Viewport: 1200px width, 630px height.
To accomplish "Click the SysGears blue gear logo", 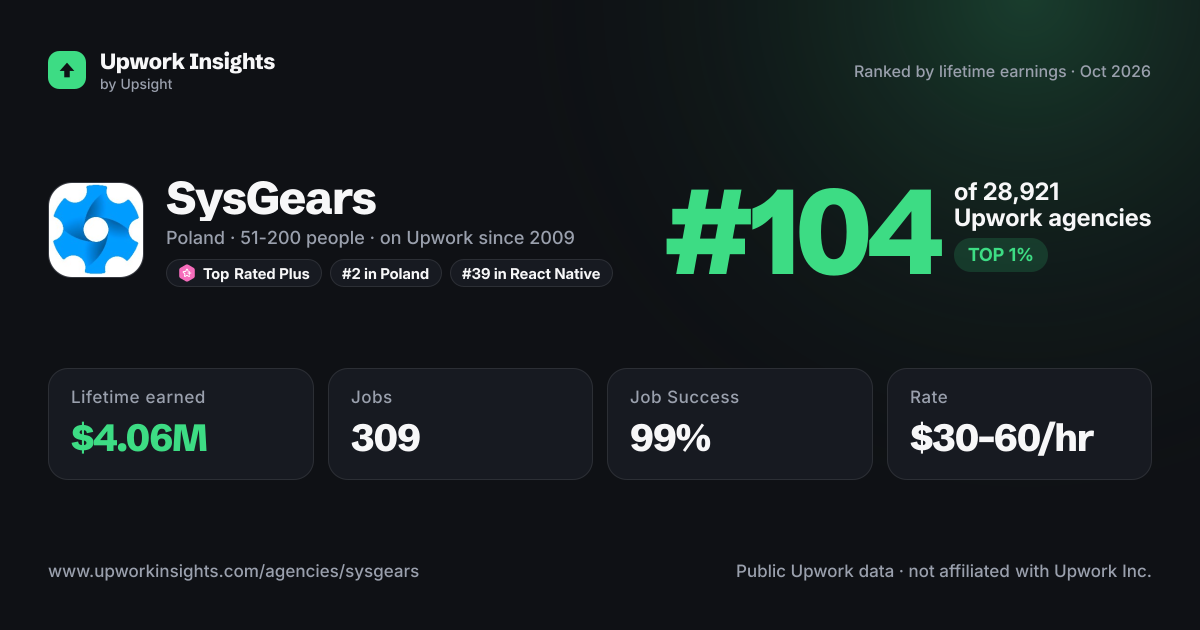I will tap(96, 230).
